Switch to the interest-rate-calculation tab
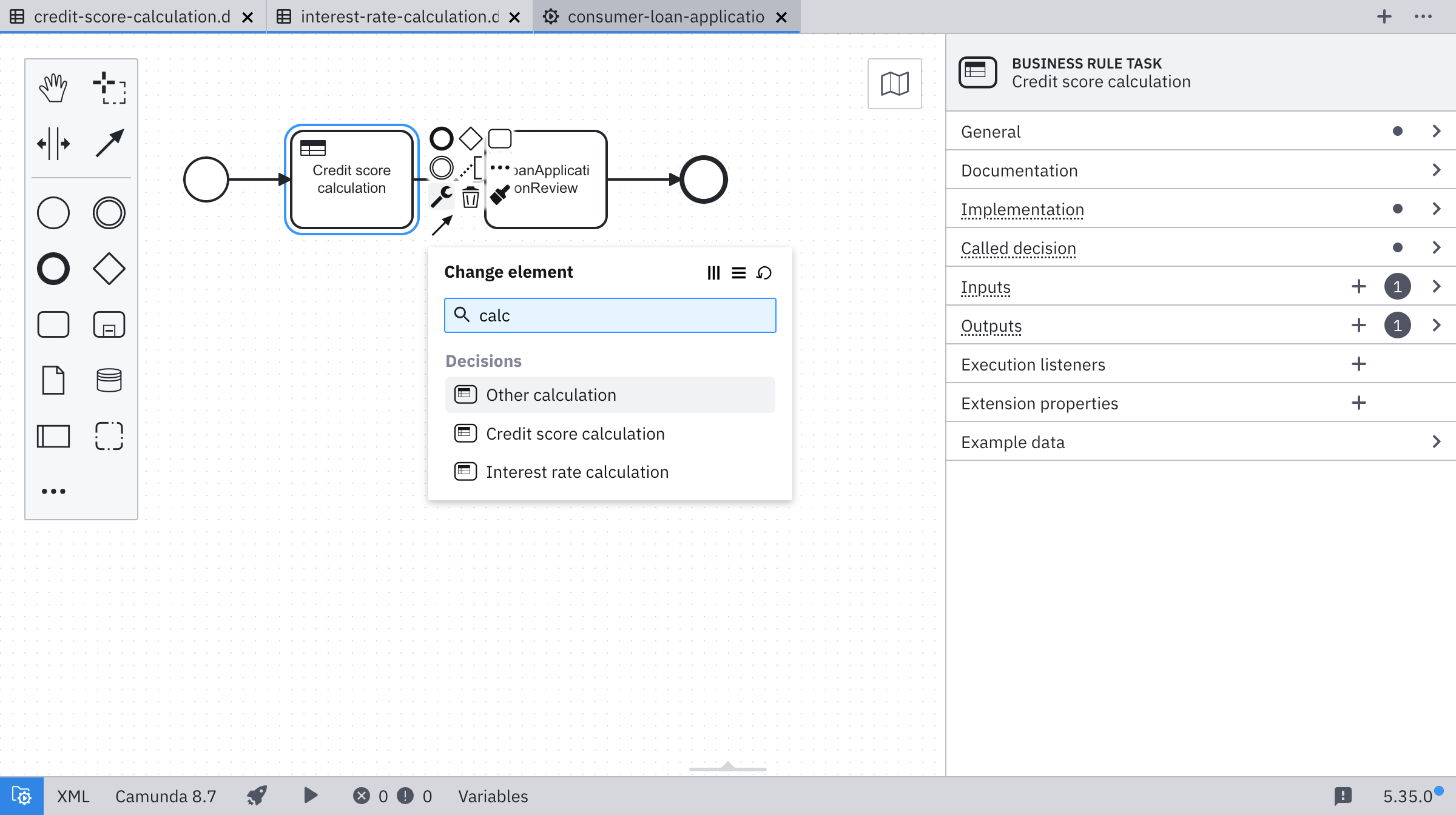Screen dimensions: 1456x815 click(398, 16)
